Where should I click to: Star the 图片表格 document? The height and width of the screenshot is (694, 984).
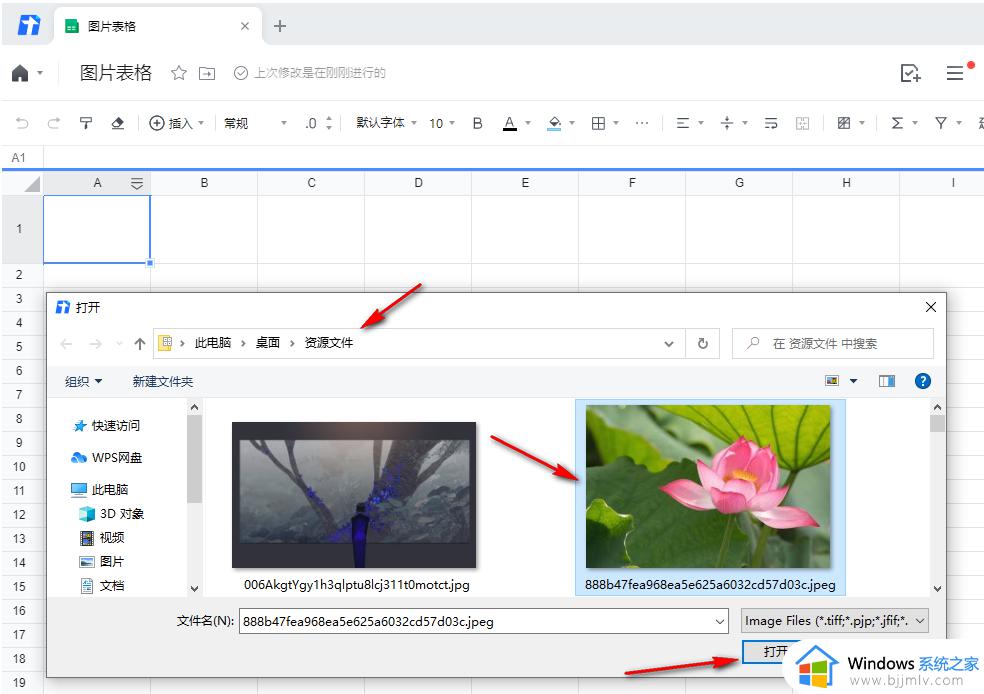(x=179, y=73)
